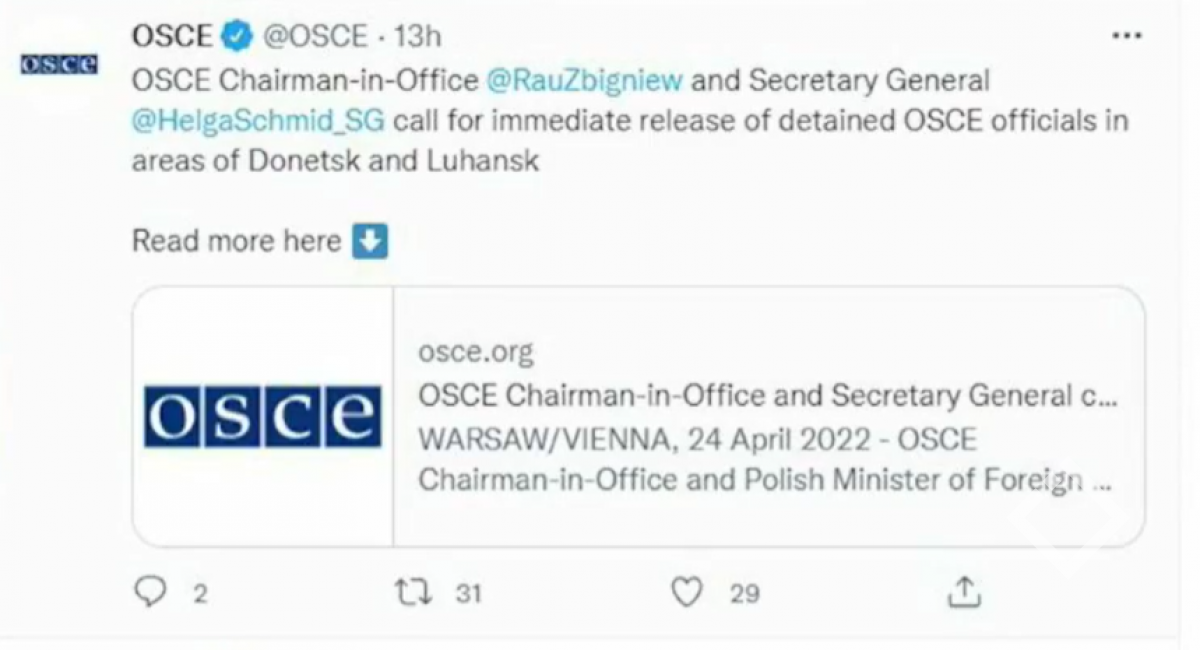Click the 13h timestamp
1200x650 pixels.
(x=418, y=37)
